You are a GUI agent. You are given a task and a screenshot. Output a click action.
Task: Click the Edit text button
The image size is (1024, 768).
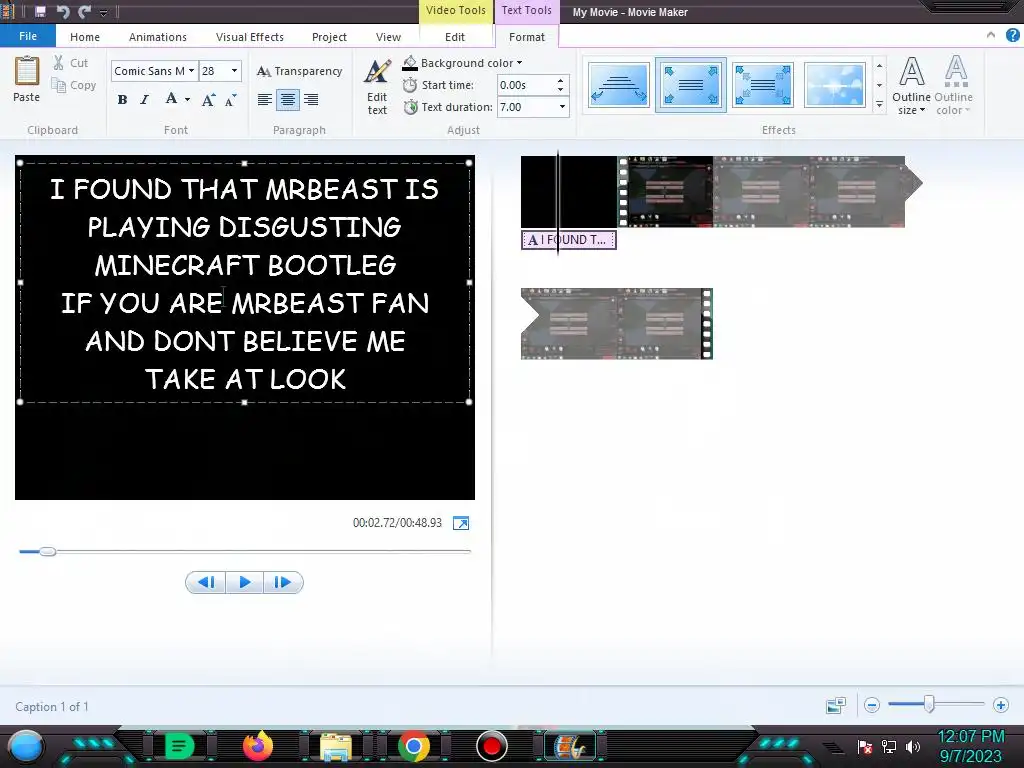point(377,86)
